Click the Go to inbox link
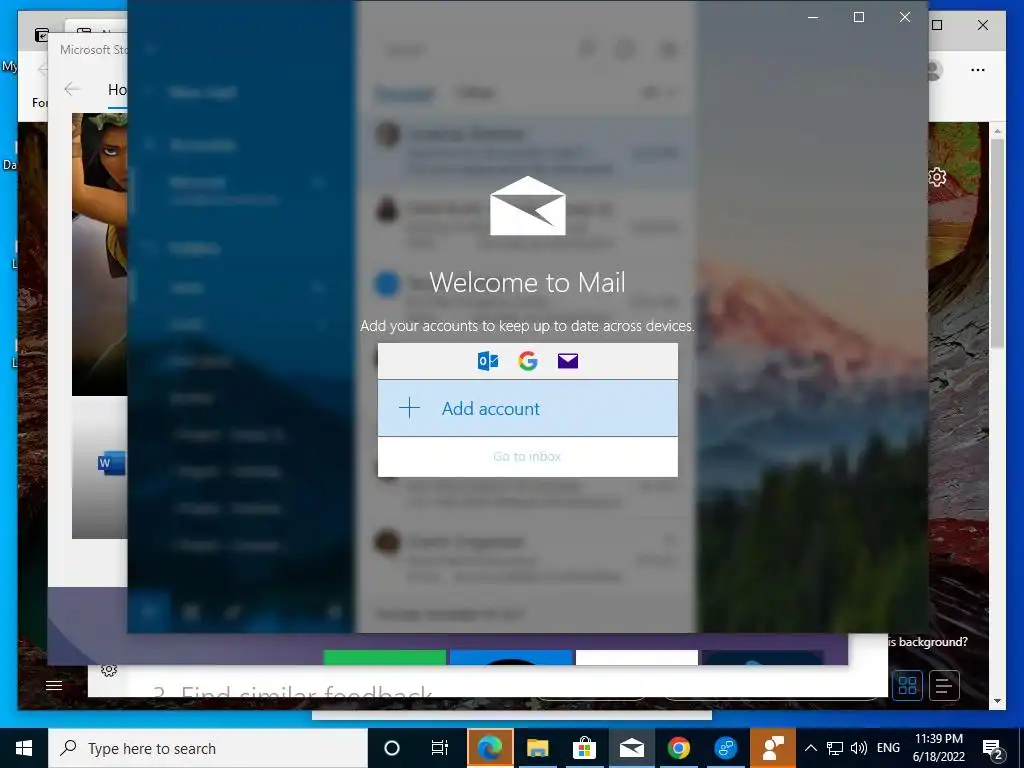Image resolution: width=1024 pixels, height=768 pixels. pyautogui.click(x=527, y=456)
